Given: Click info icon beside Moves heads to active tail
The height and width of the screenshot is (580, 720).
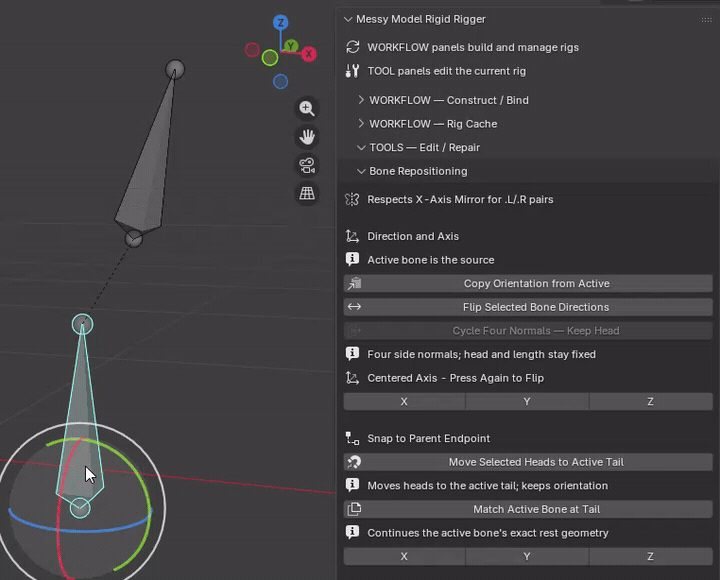Looking at the screenshot, I should coord(352,485).
